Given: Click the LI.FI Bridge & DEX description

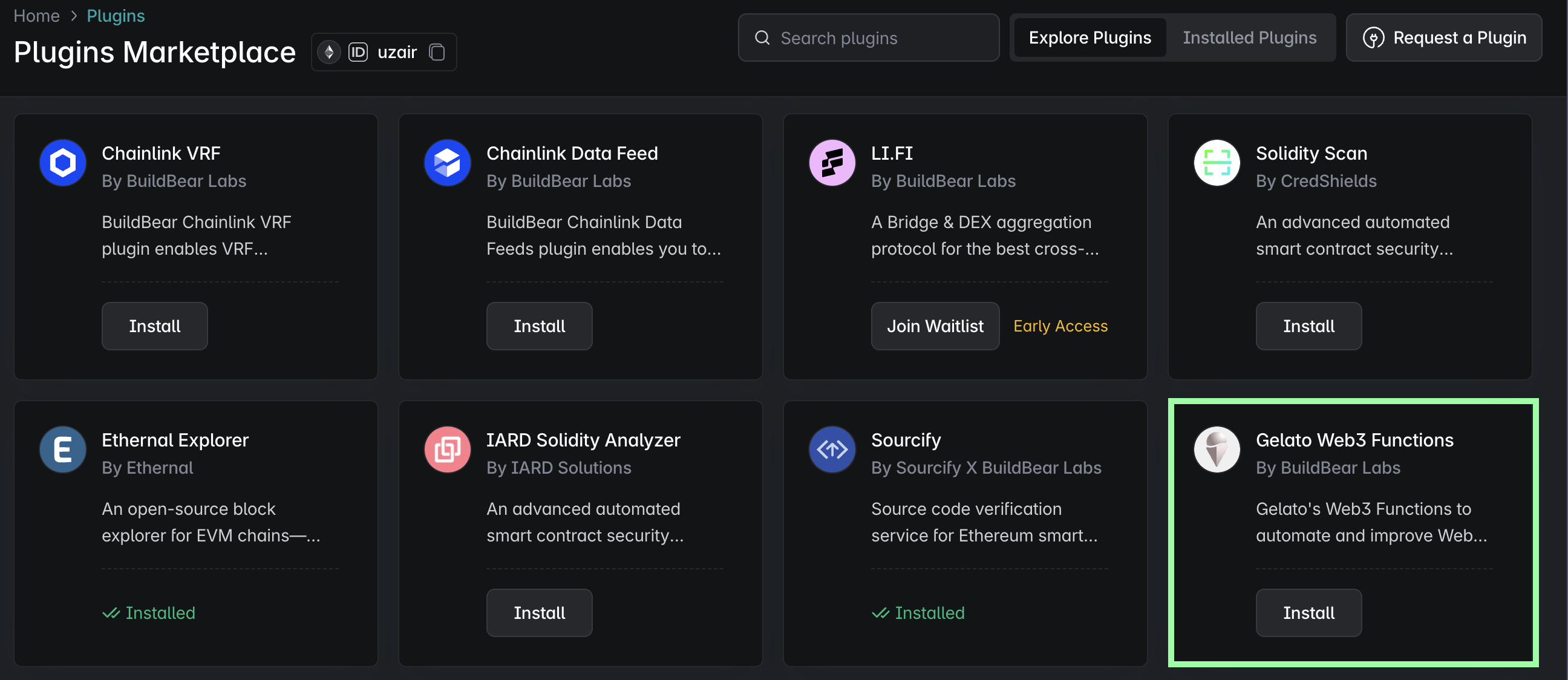Looking at the screenshot, I should [985, 235].
